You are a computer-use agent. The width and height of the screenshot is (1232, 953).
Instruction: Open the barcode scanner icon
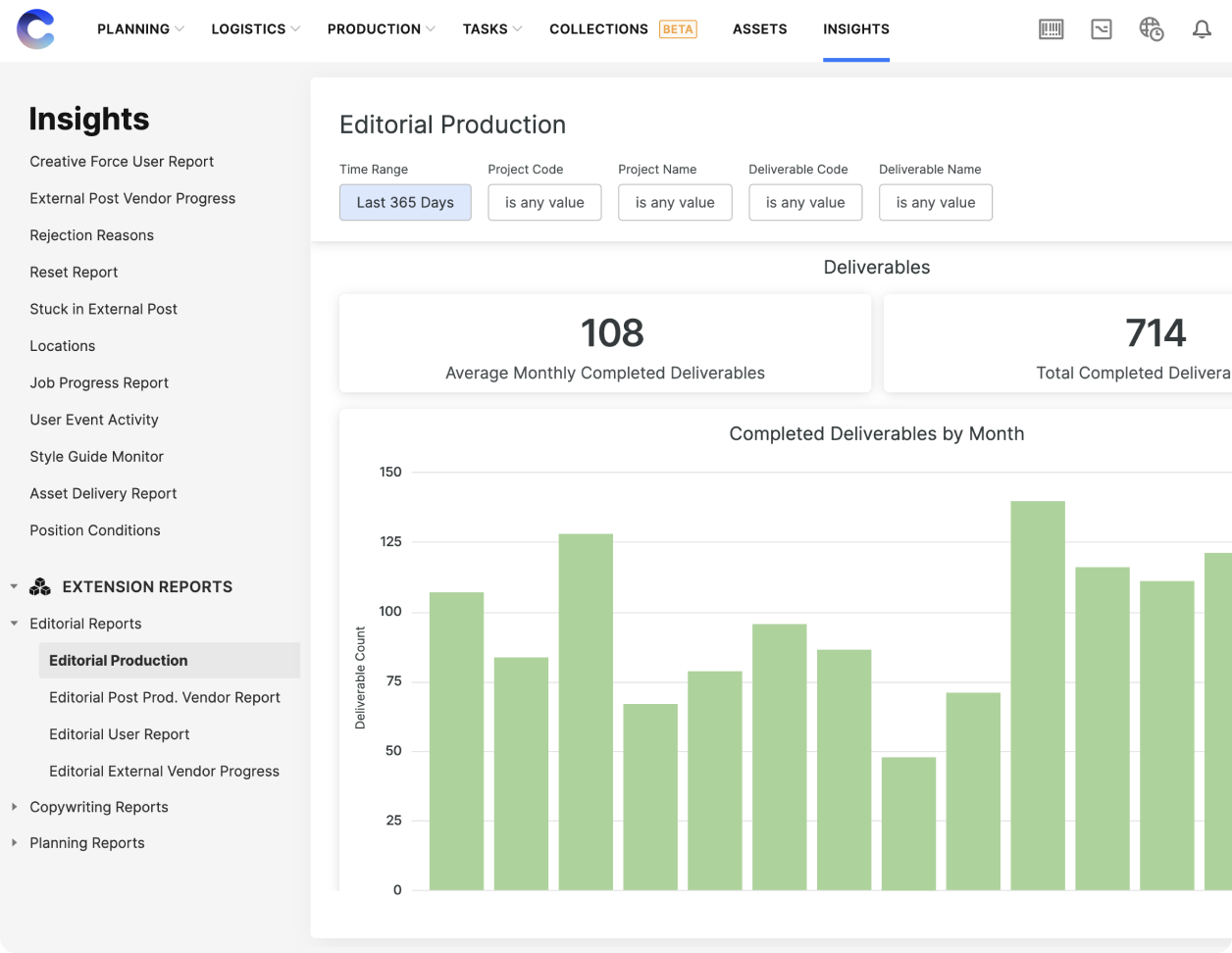[x=1051, y=29]
